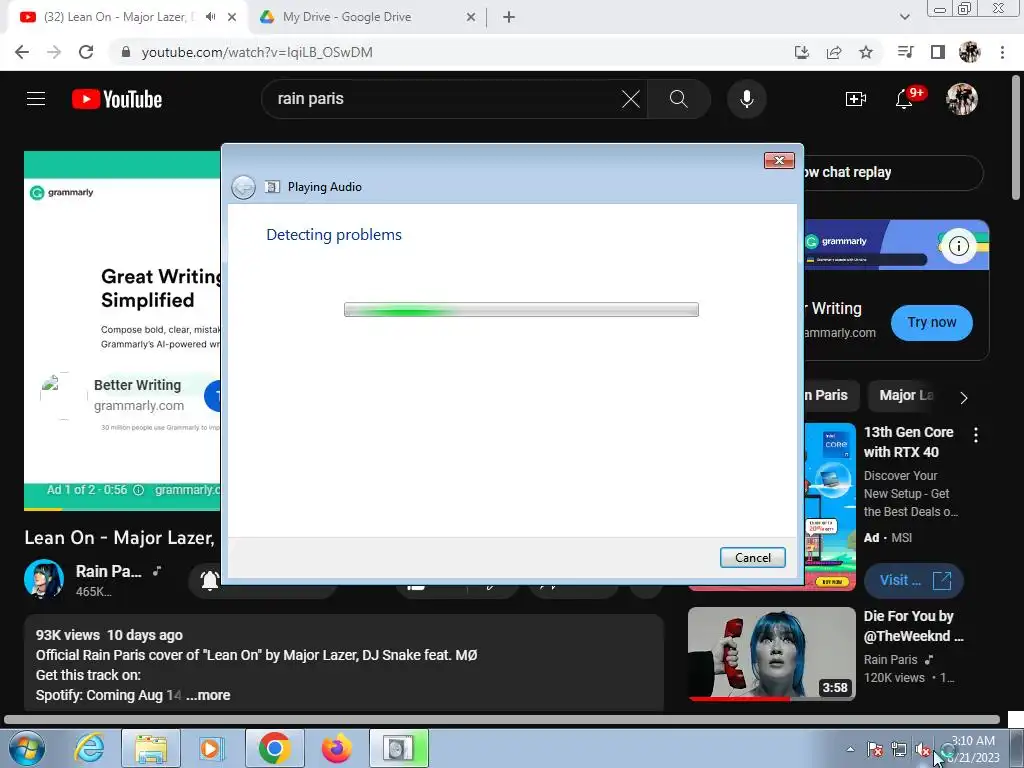1024x768 pixels.
Task: Go forward in Chrome
Action: [x=54, y=52]
